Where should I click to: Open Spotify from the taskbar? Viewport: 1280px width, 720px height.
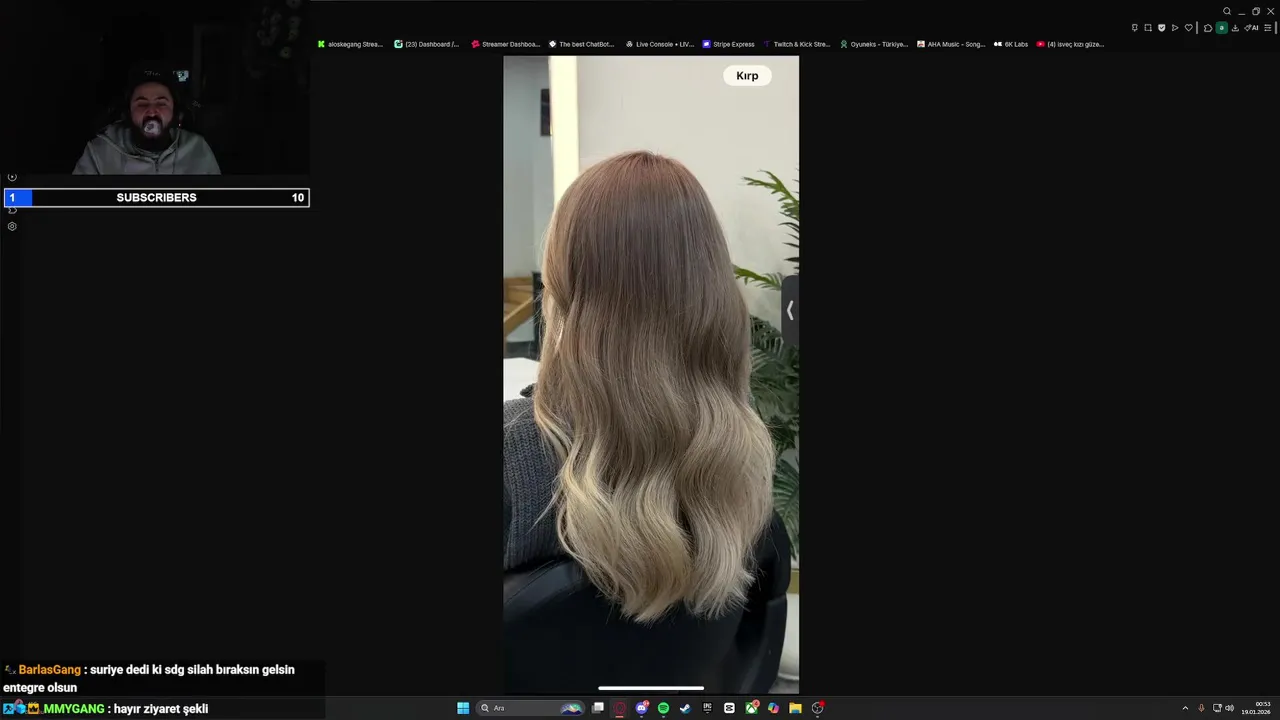coord(663,708)
